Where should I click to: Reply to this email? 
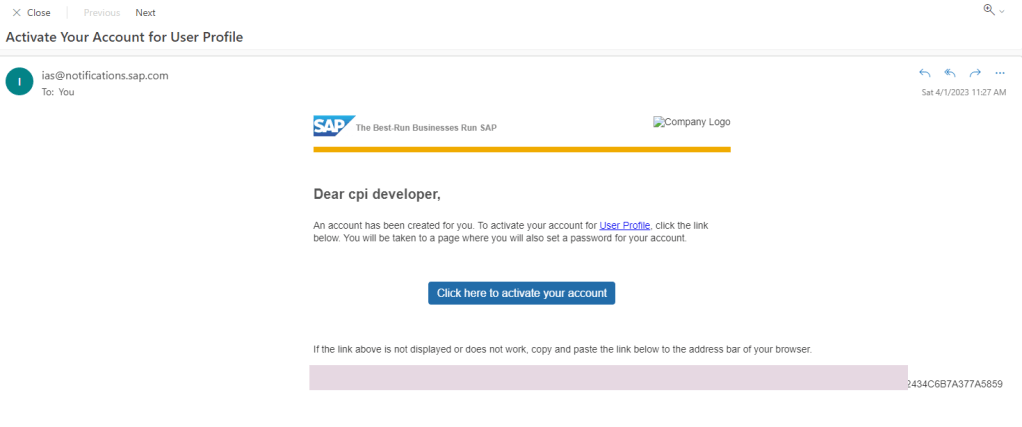pos(924,73)
